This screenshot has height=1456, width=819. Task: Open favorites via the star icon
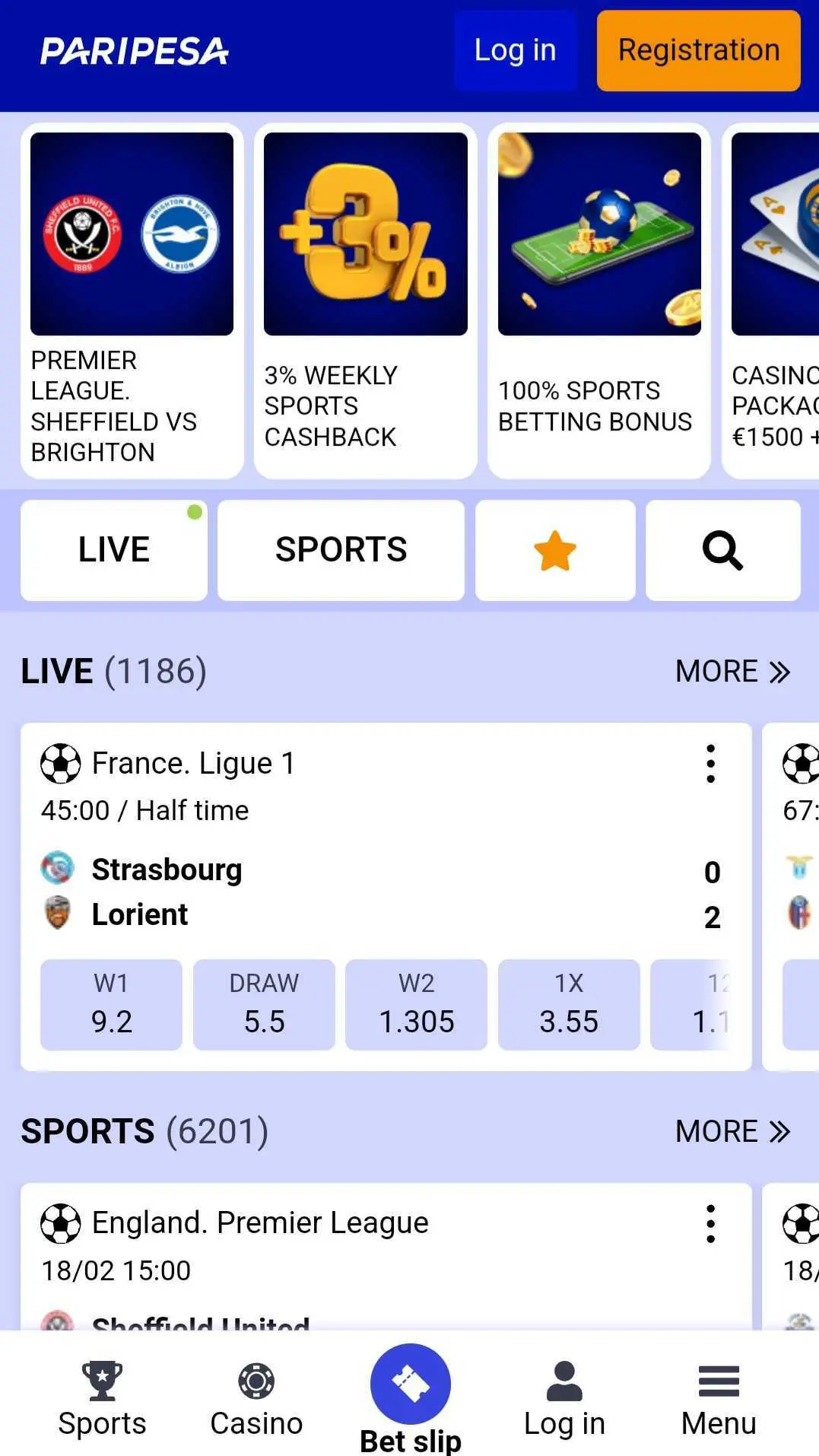pyautogui.click(x=555, y=550)
